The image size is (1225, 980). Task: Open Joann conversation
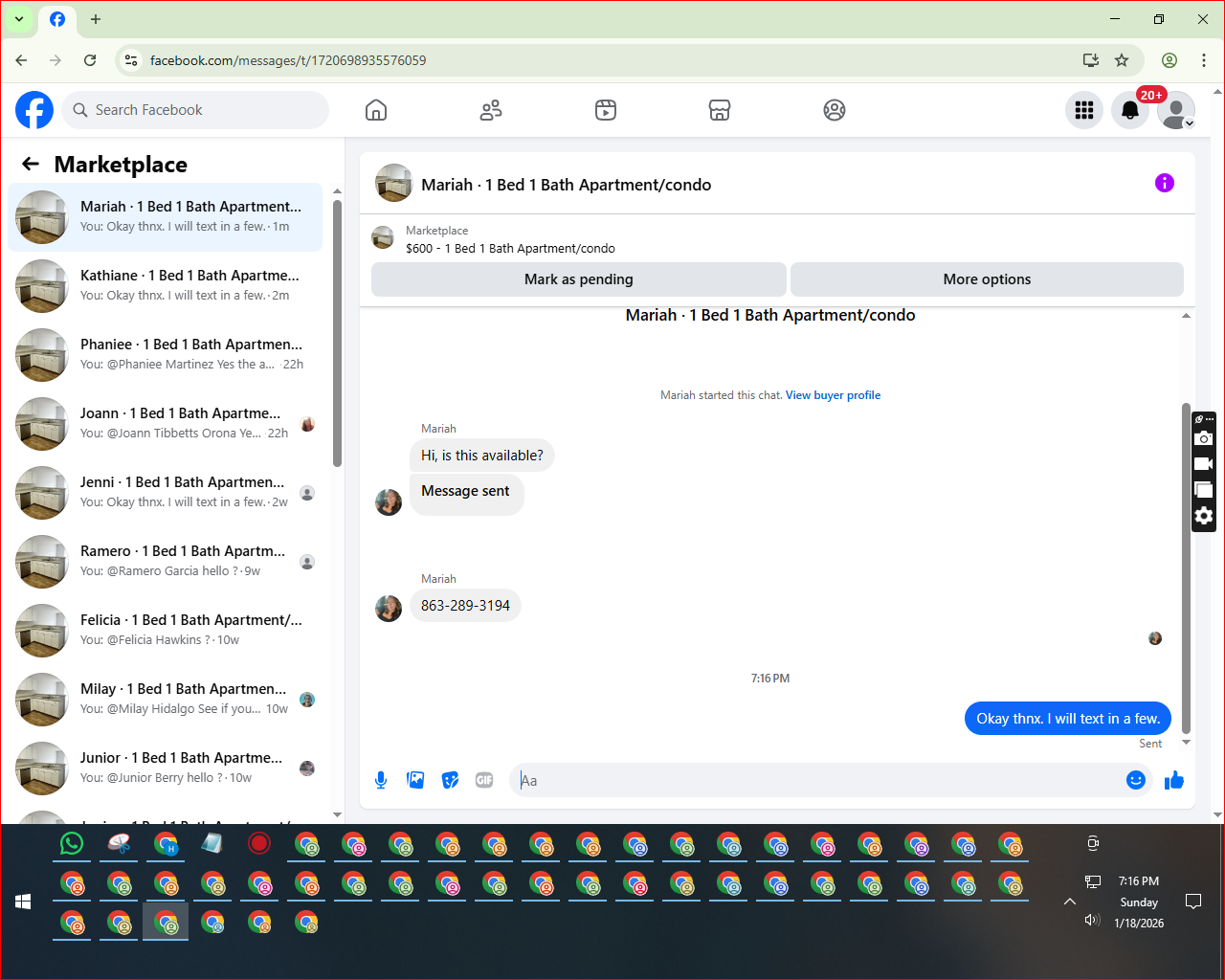(x=166, y=424)
